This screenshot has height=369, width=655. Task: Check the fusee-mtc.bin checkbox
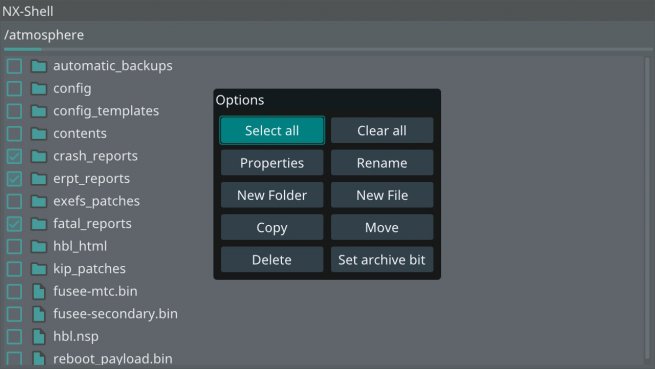click(x=14, y=292)
